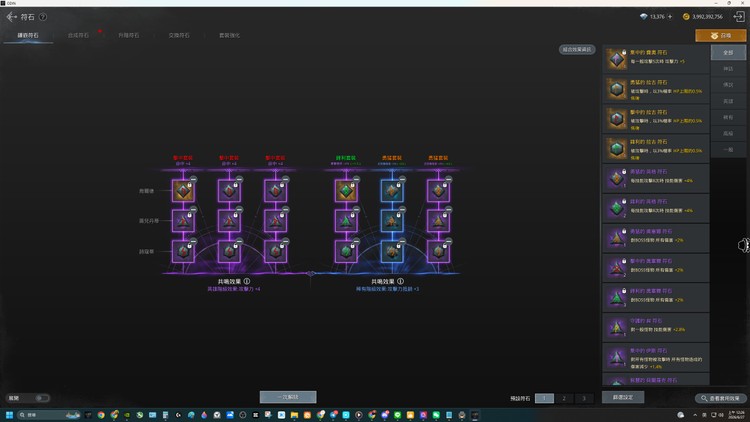Switch to rune preset 3

tap(584, 398)
